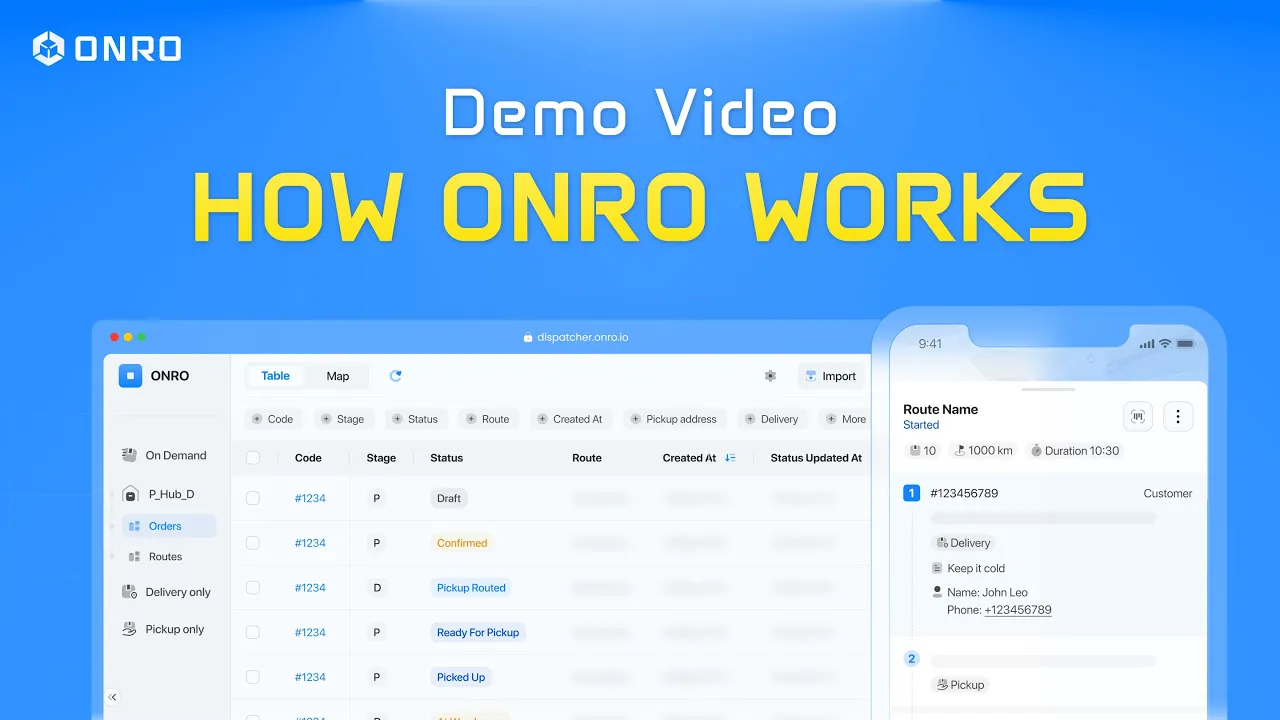
Task: Open Orders in the sidebar
Action: click(168, 526)
